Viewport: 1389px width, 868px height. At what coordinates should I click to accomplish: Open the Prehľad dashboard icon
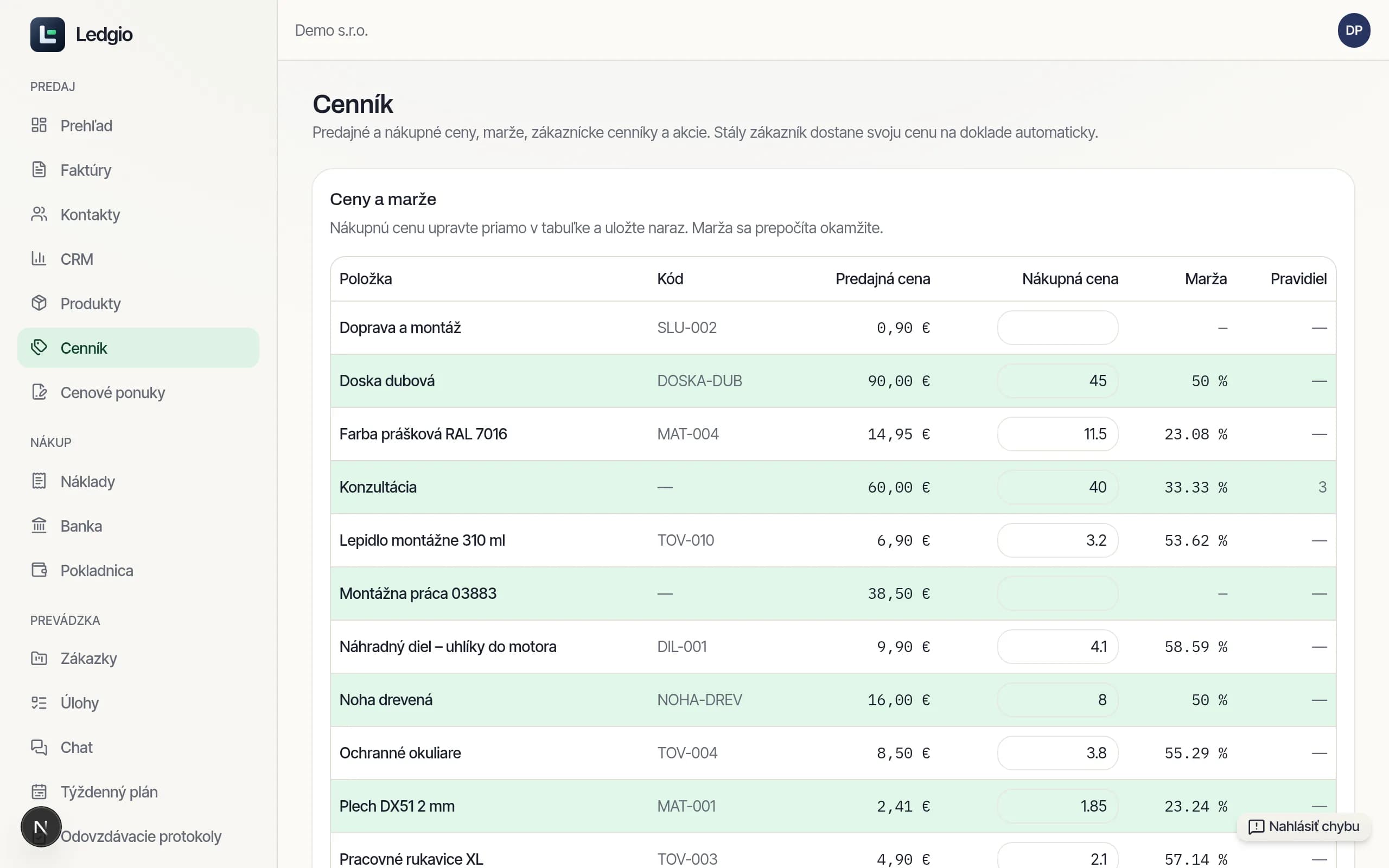(39, 125)
